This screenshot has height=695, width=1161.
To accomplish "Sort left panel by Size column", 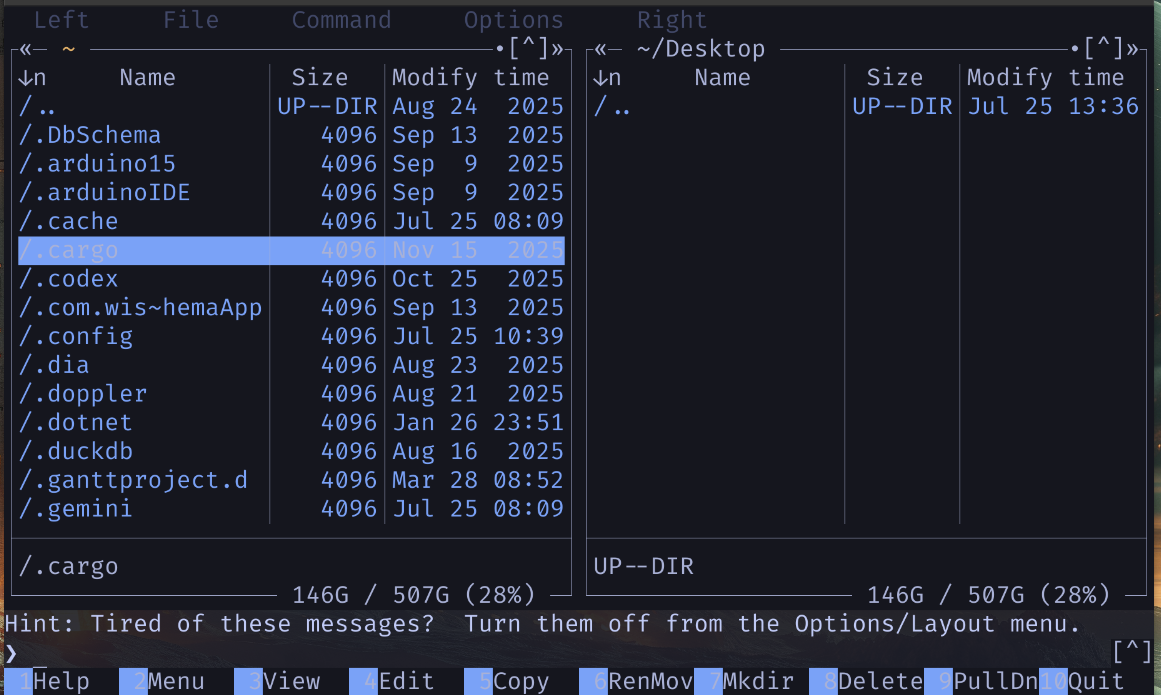I will pyautogui.click(x=320, y=78).
